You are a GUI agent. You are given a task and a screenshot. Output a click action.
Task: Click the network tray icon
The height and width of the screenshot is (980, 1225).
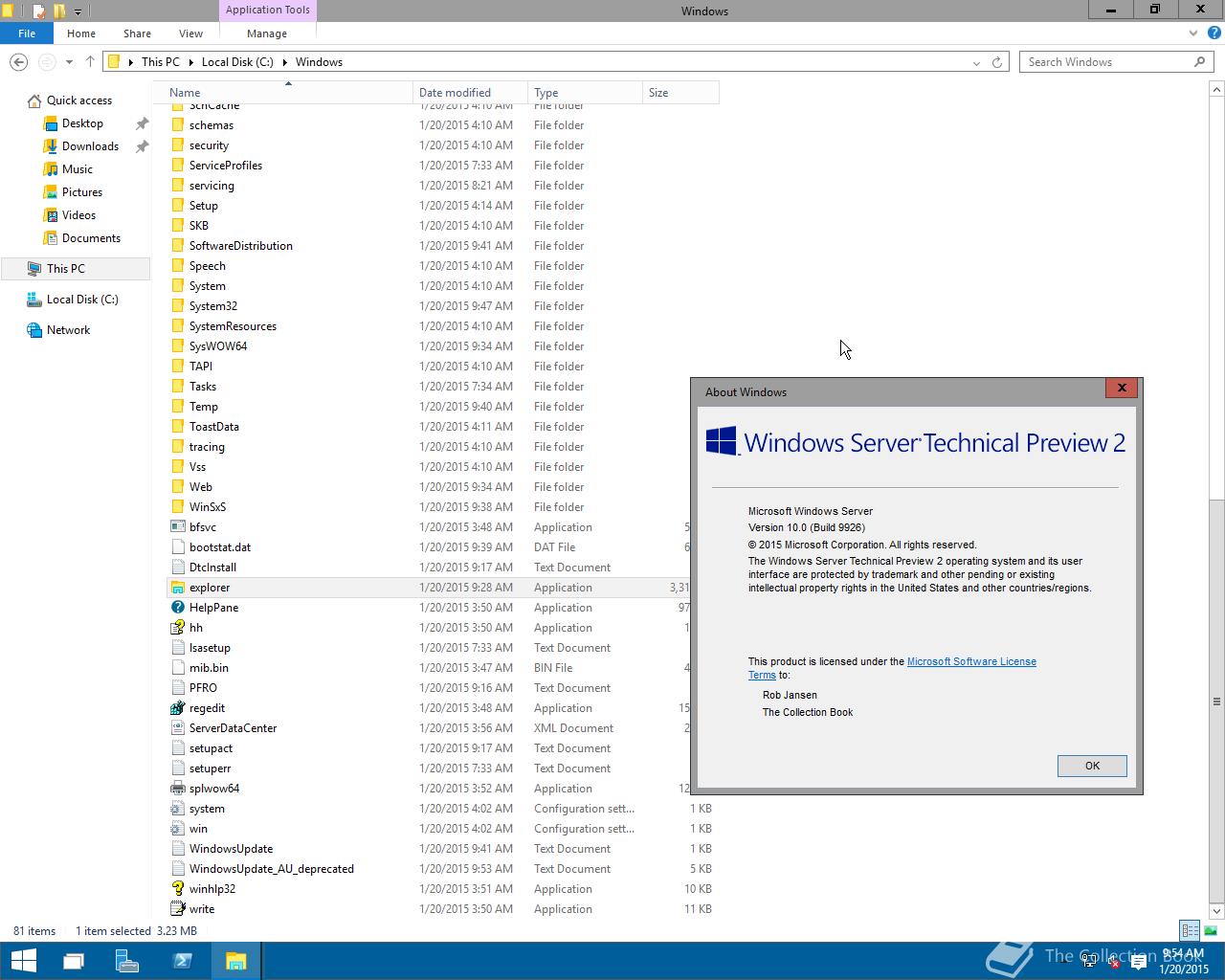tap(1090, 962)
